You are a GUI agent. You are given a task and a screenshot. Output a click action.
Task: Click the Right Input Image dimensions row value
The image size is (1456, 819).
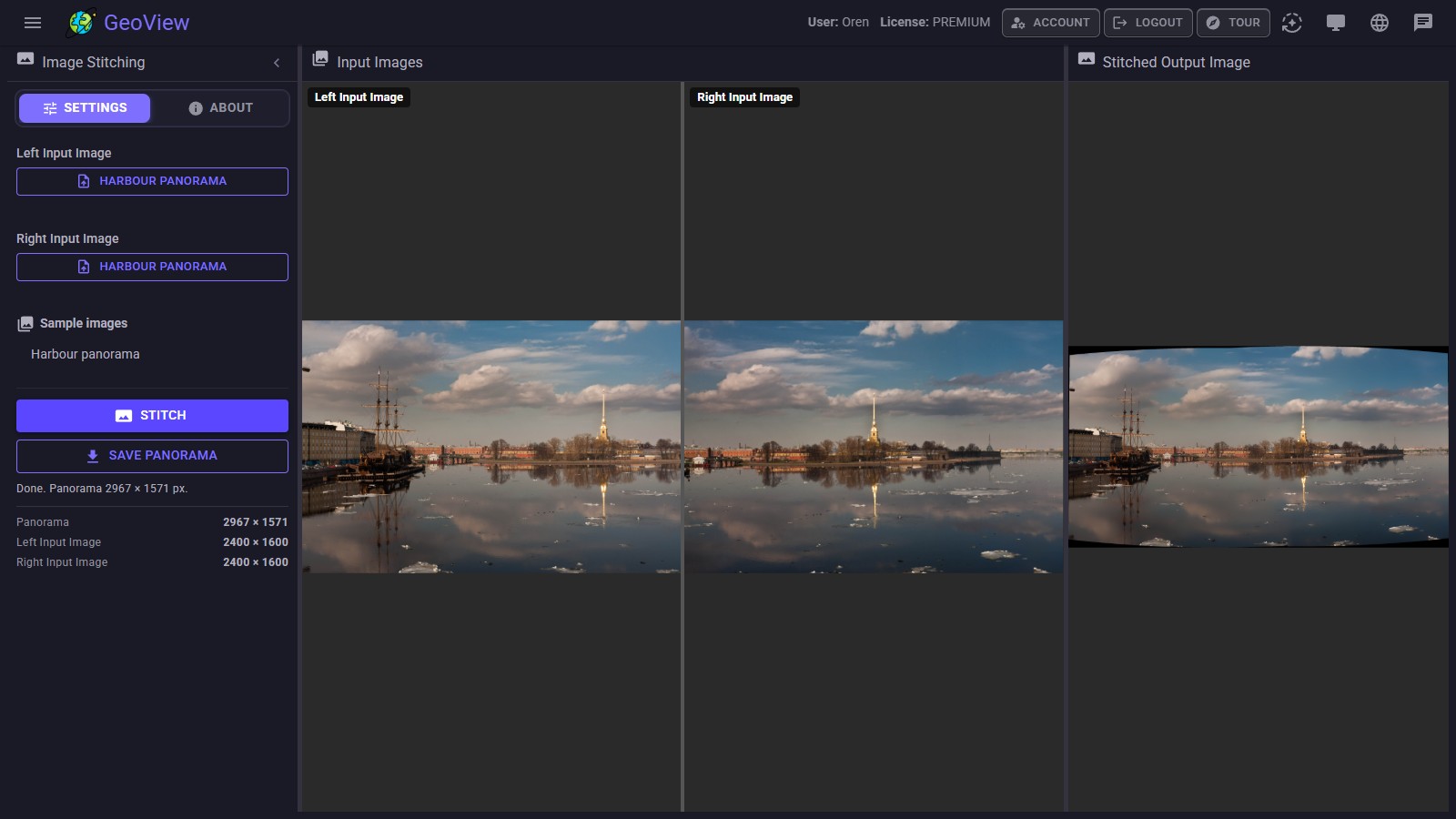256,562
